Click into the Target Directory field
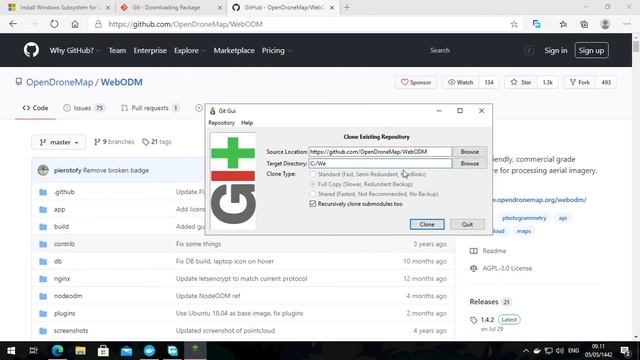Image resolution: width=640 pixels, height=360 pixels. [380, 163]
